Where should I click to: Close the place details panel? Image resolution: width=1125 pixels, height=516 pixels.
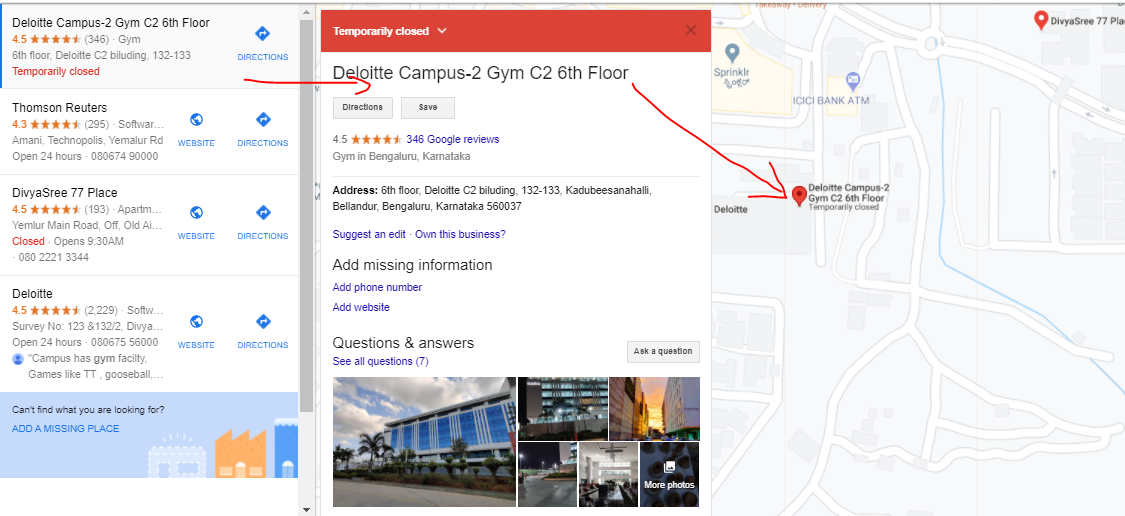[691, 30]
